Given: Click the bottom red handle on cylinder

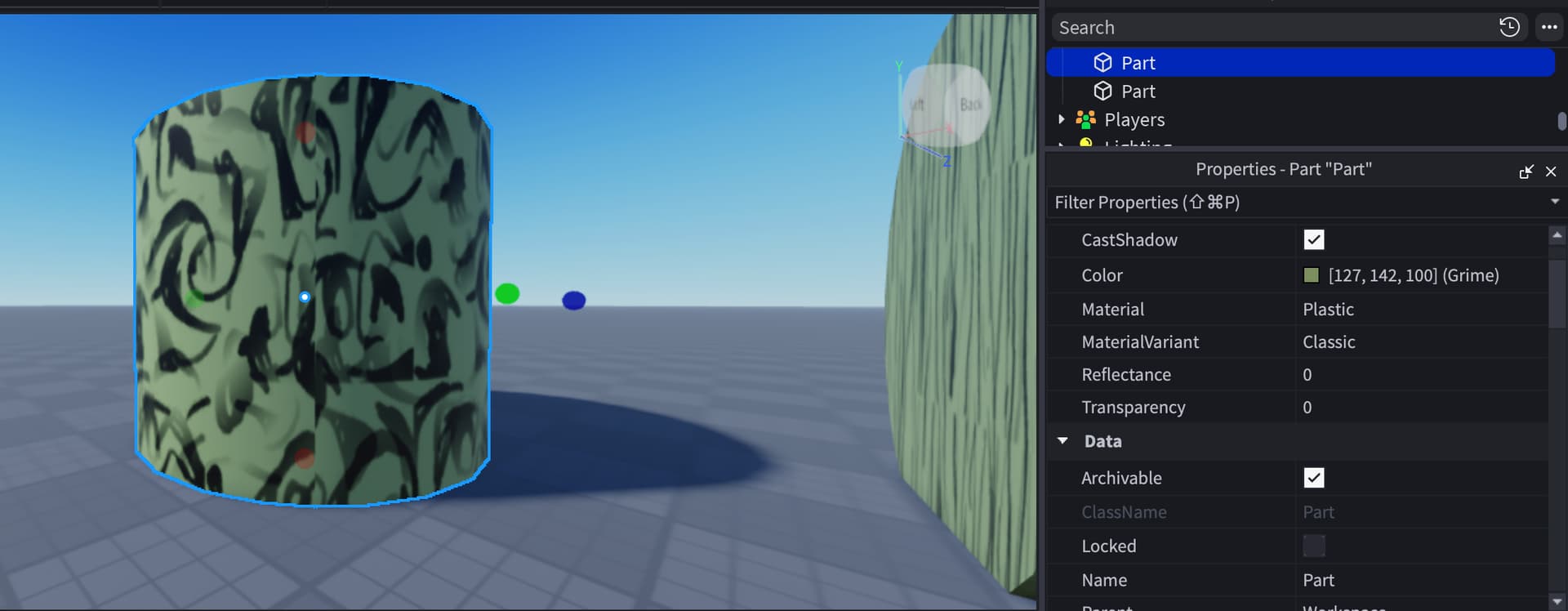Looking at the screenshot, I should (x=304, y=457).
